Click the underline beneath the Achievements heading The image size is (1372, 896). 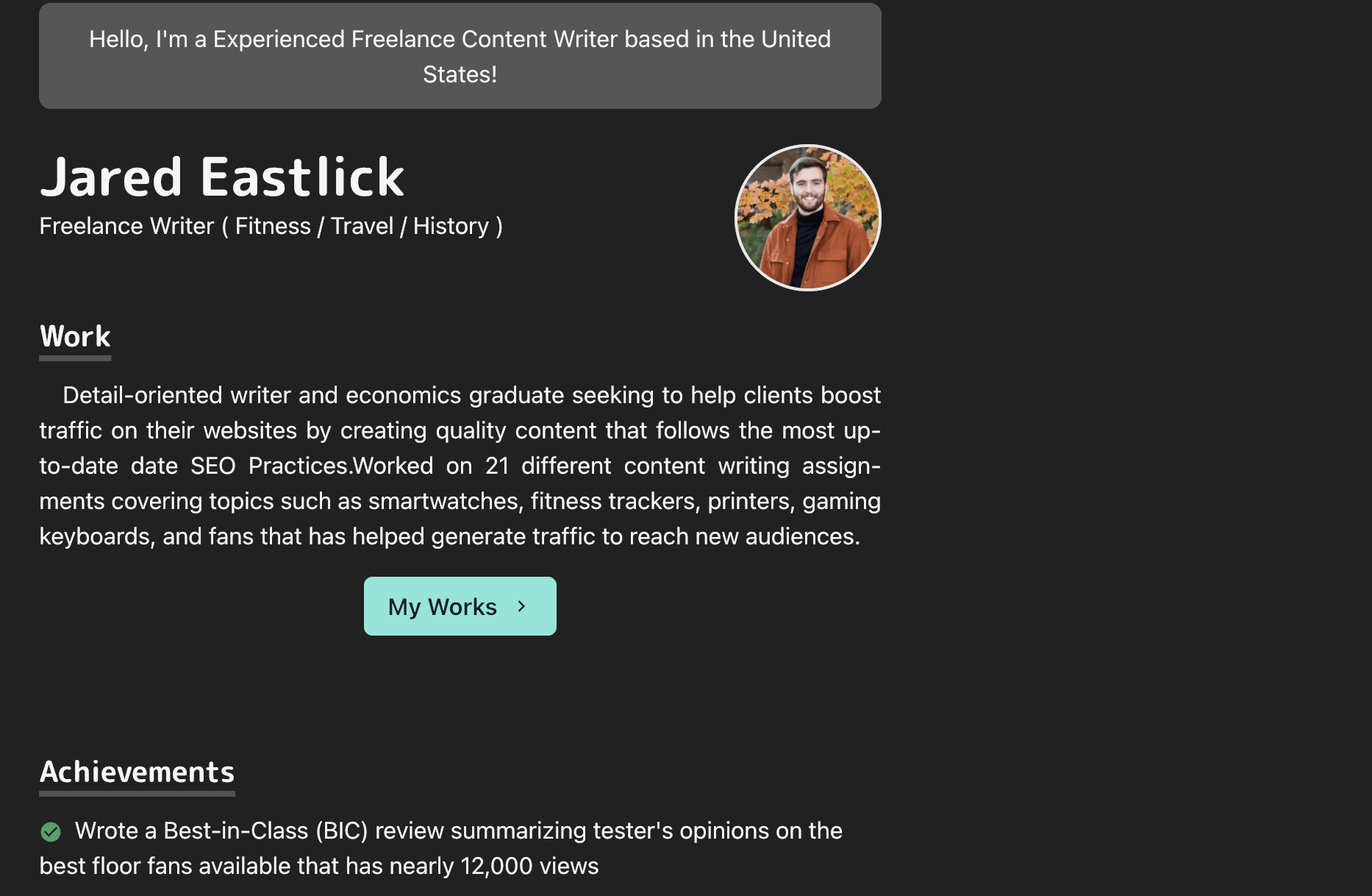[137, 794]
